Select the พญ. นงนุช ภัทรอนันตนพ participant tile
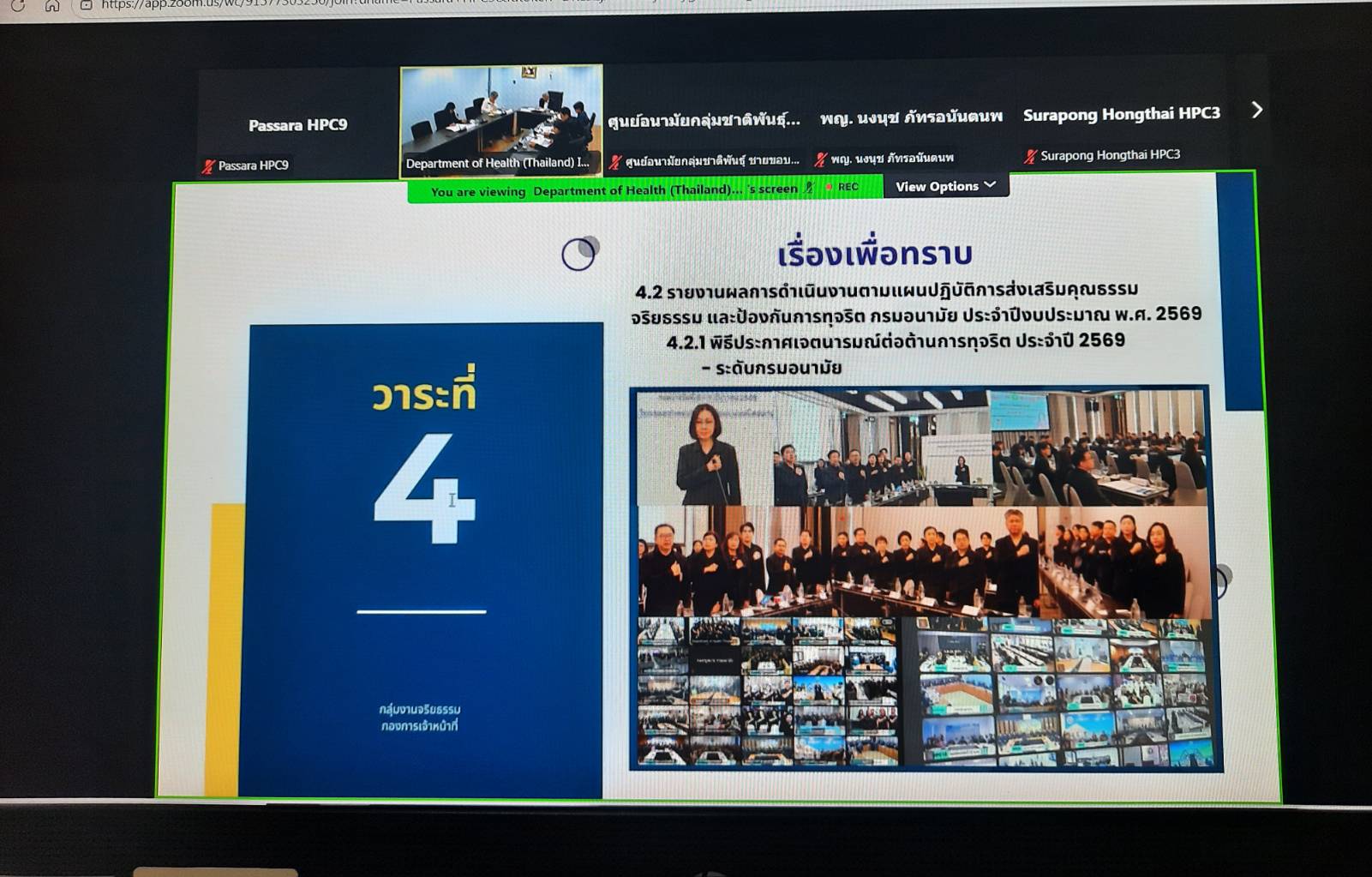The width and height of the screenshot is (1372, 877). click(910, 117)
